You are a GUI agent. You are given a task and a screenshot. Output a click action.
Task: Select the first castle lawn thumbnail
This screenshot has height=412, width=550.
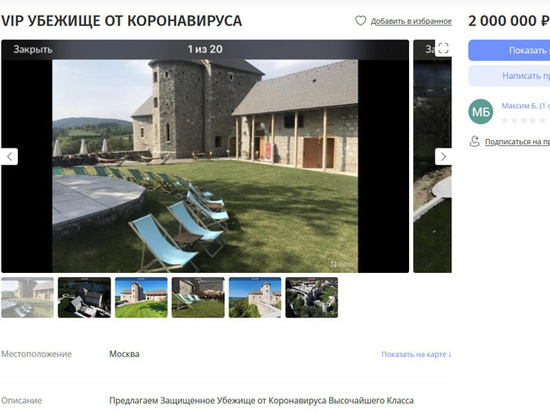pyautogui.click(x=27, y=298)
